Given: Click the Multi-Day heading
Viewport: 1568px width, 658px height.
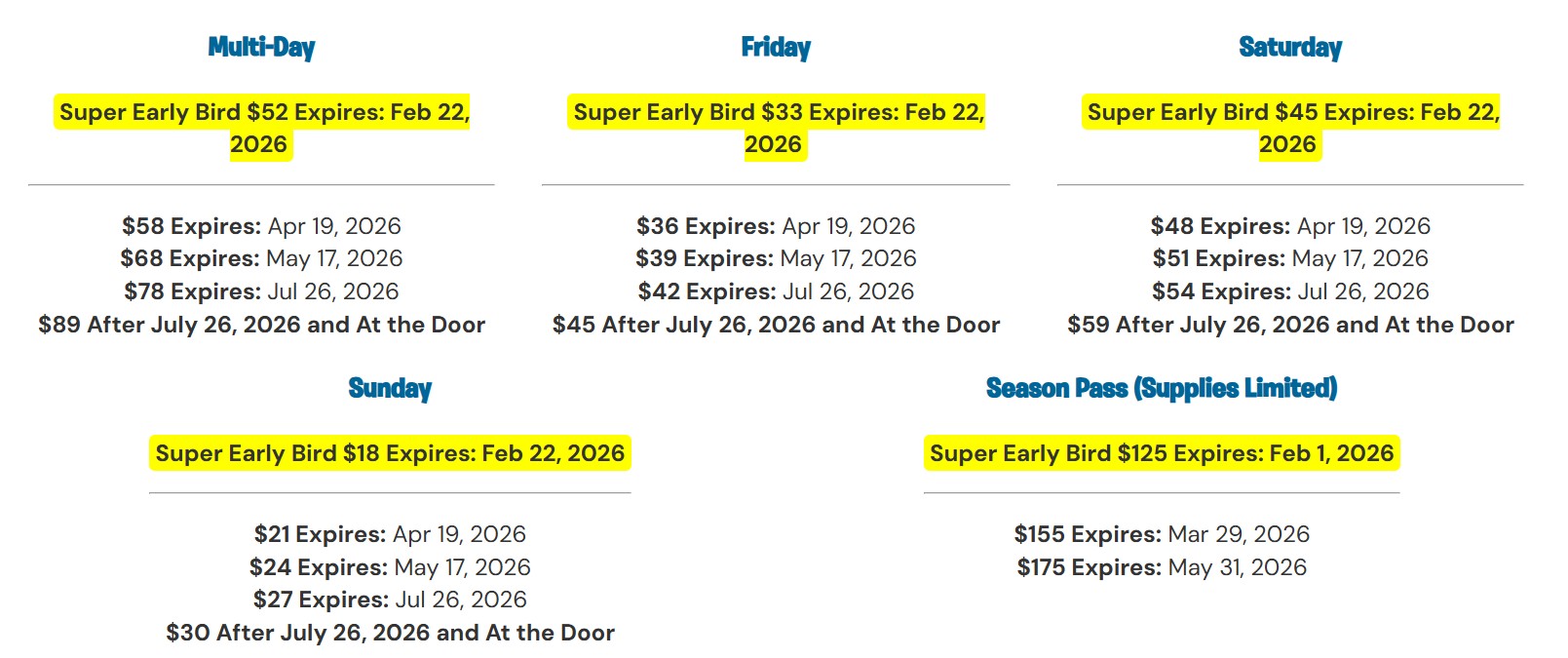Looking at the screenshot, I should 261,47.
